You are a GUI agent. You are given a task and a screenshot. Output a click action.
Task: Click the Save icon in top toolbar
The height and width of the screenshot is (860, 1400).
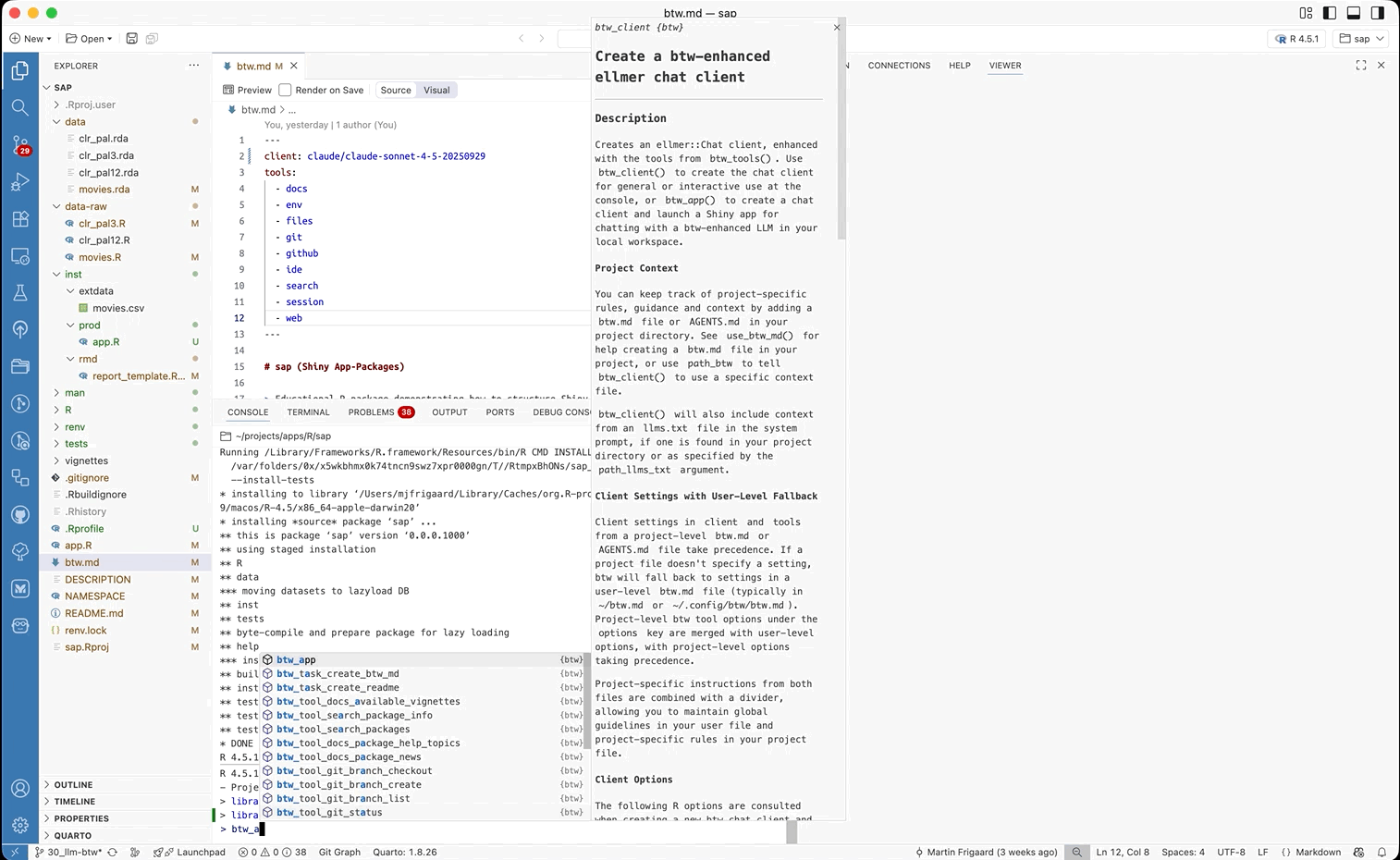(x=131, y=39)
